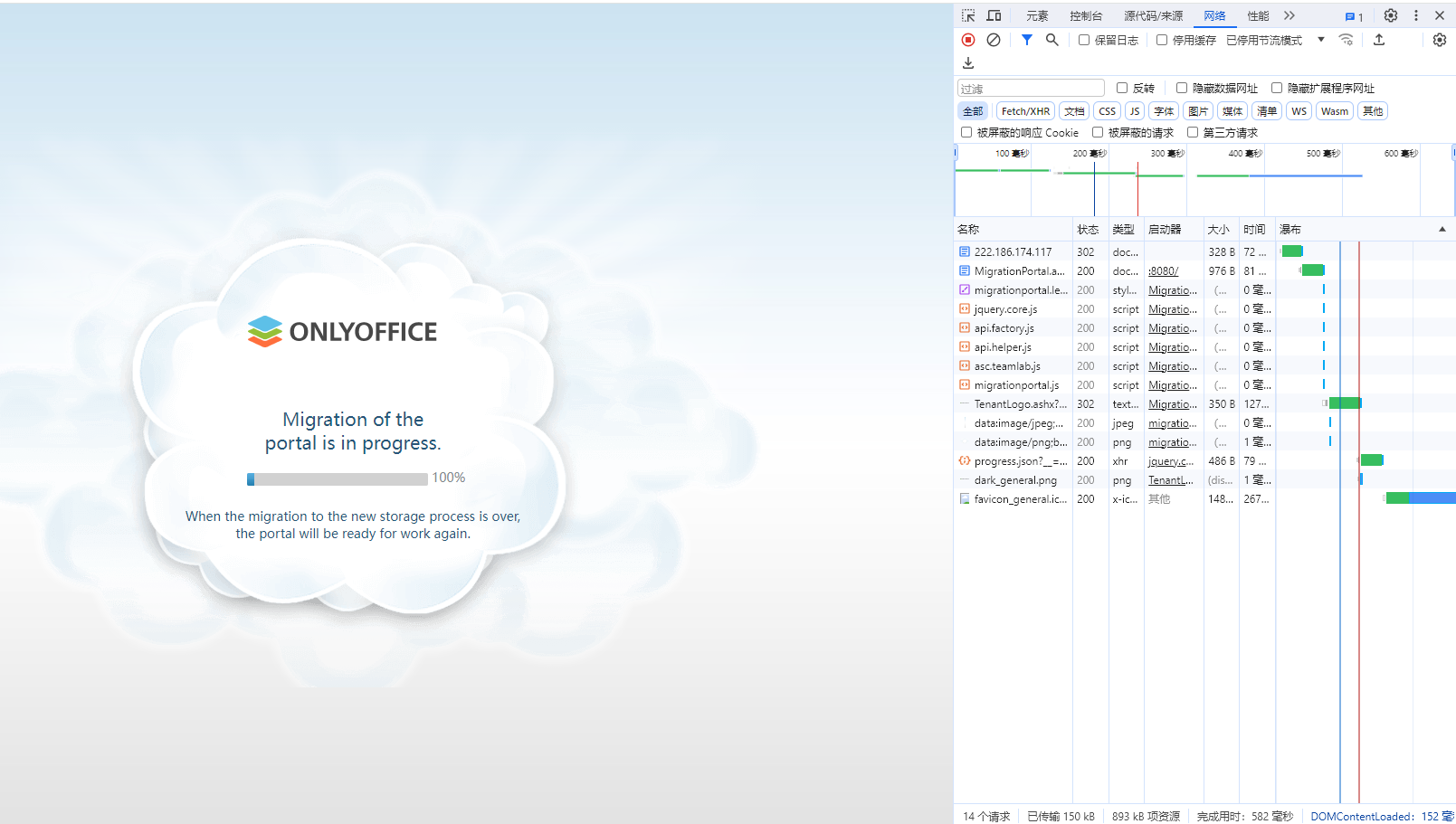Sort by the name column header

click(x=1013, y=229)
